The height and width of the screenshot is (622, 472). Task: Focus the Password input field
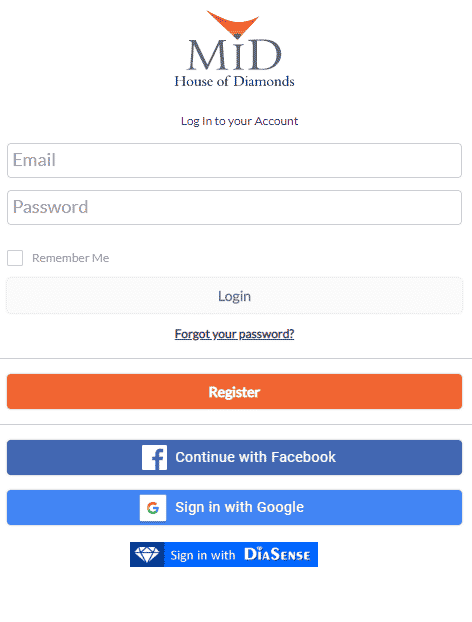tap(234, 207)
